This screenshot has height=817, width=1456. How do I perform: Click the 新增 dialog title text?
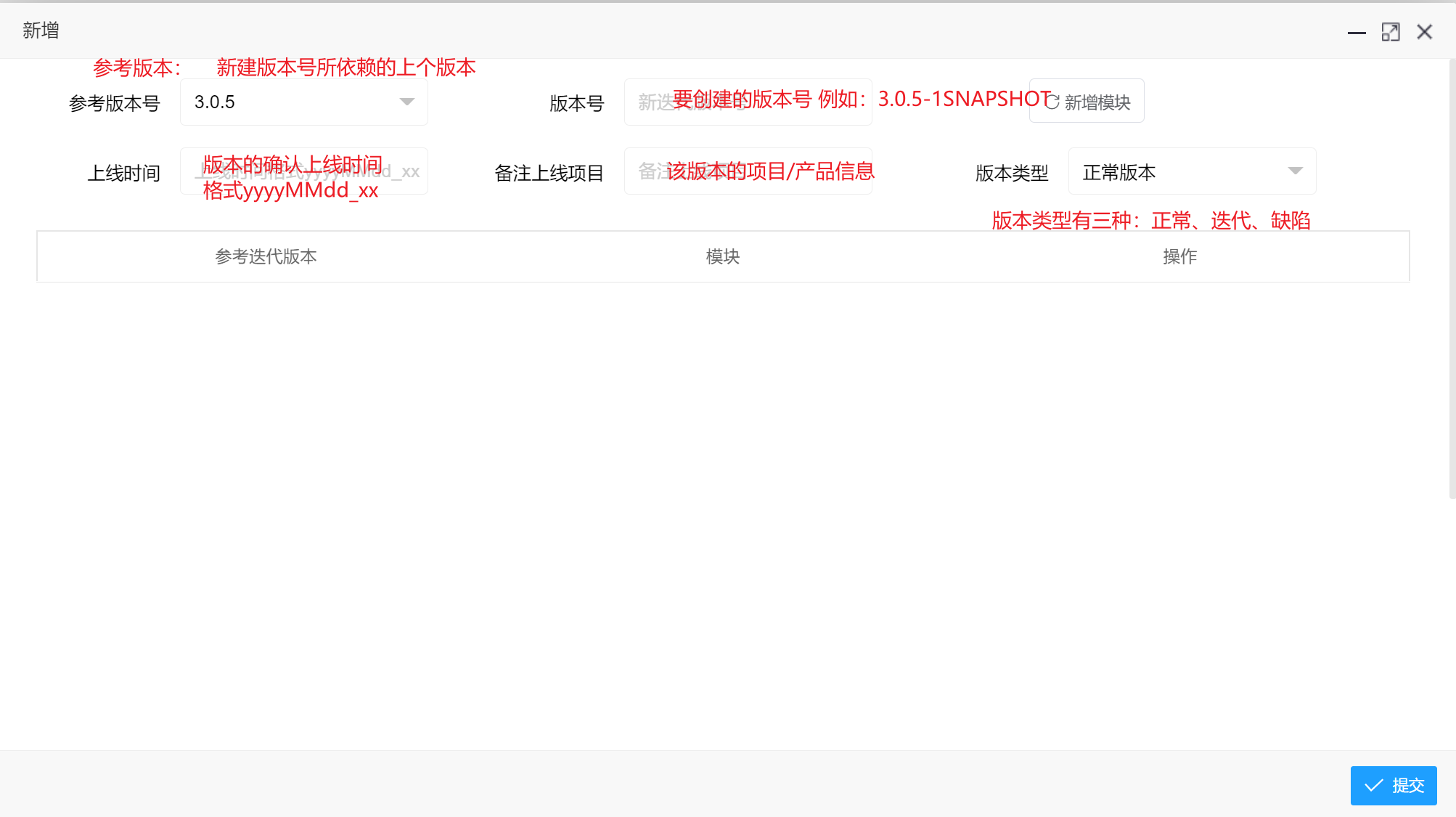coord(41,31)
